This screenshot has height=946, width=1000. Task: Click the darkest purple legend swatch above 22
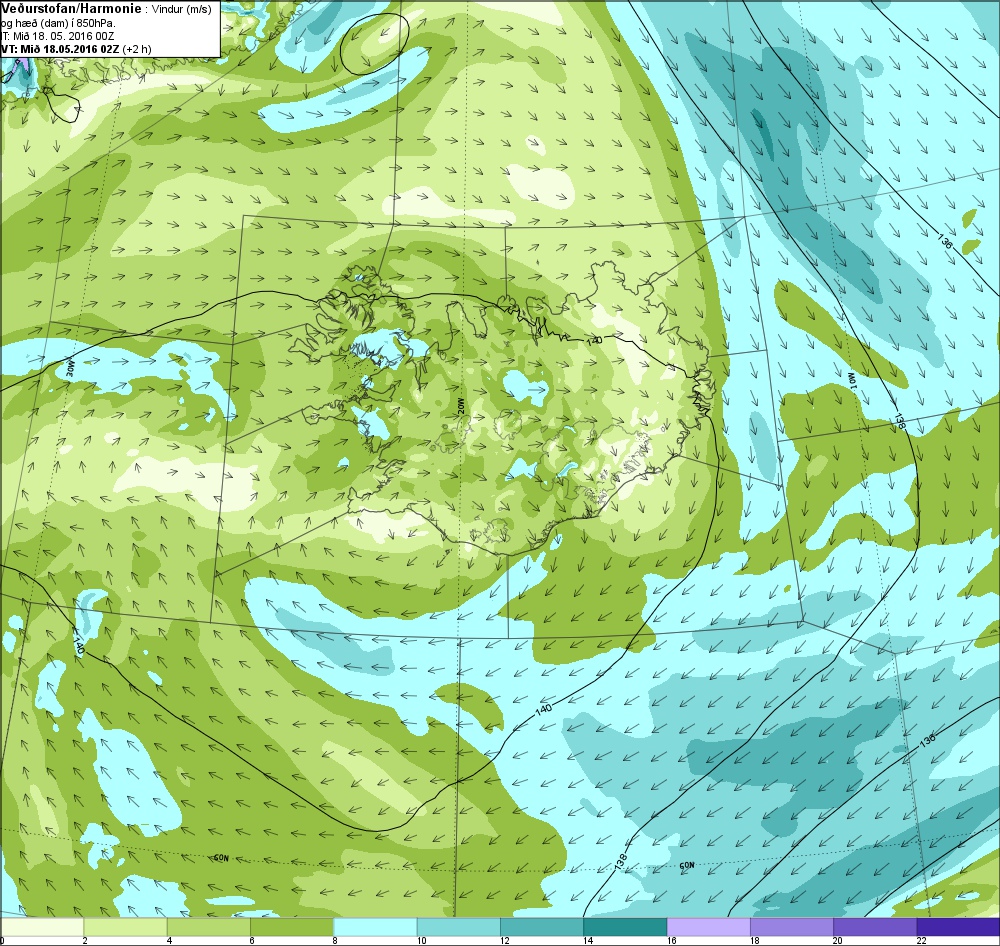(959, 926)
